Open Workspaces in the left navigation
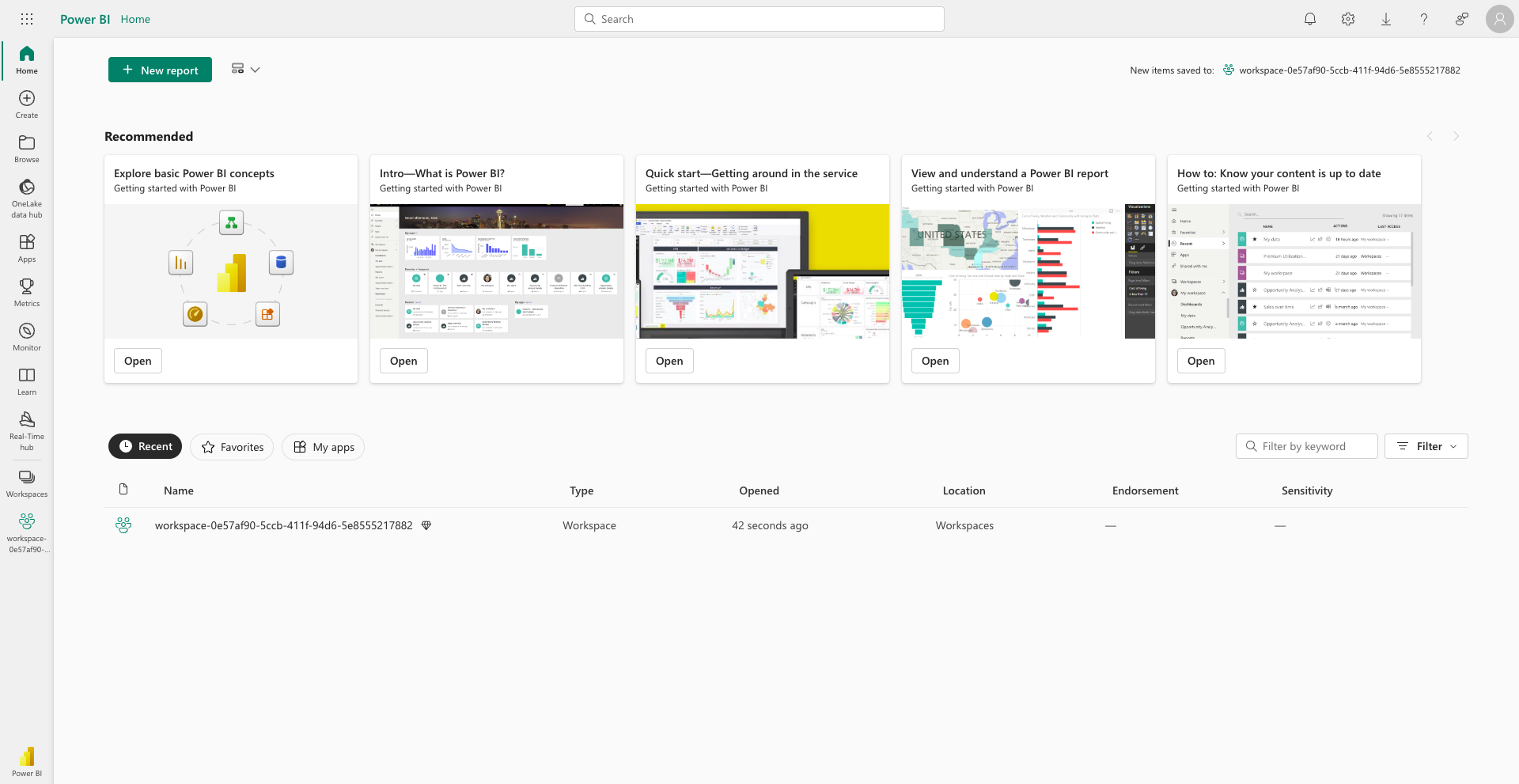This screenshot has height=784, width=1519. [x=27, y=483]
